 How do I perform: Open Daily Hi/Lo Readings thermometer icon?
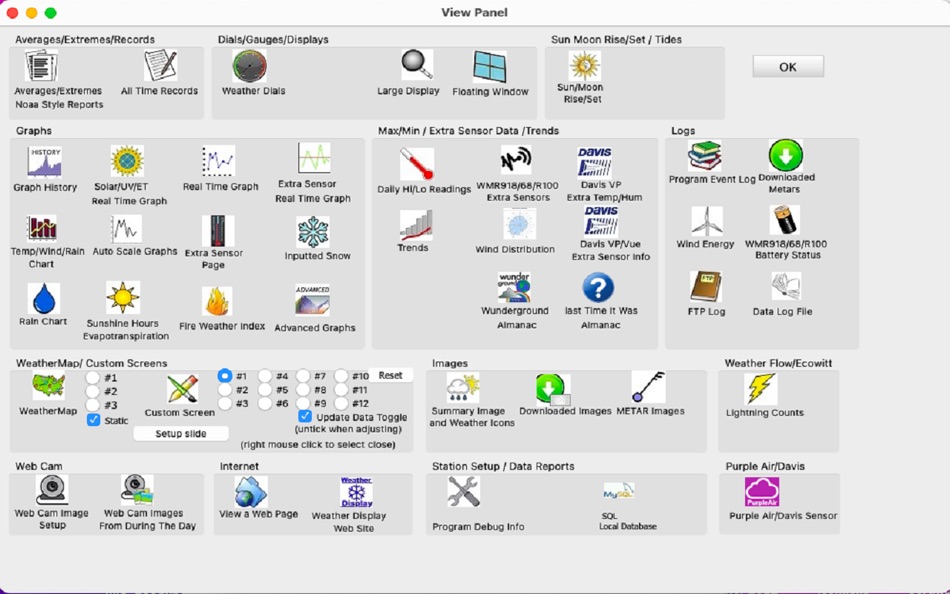pyautogui.click(x=417, y=164)
